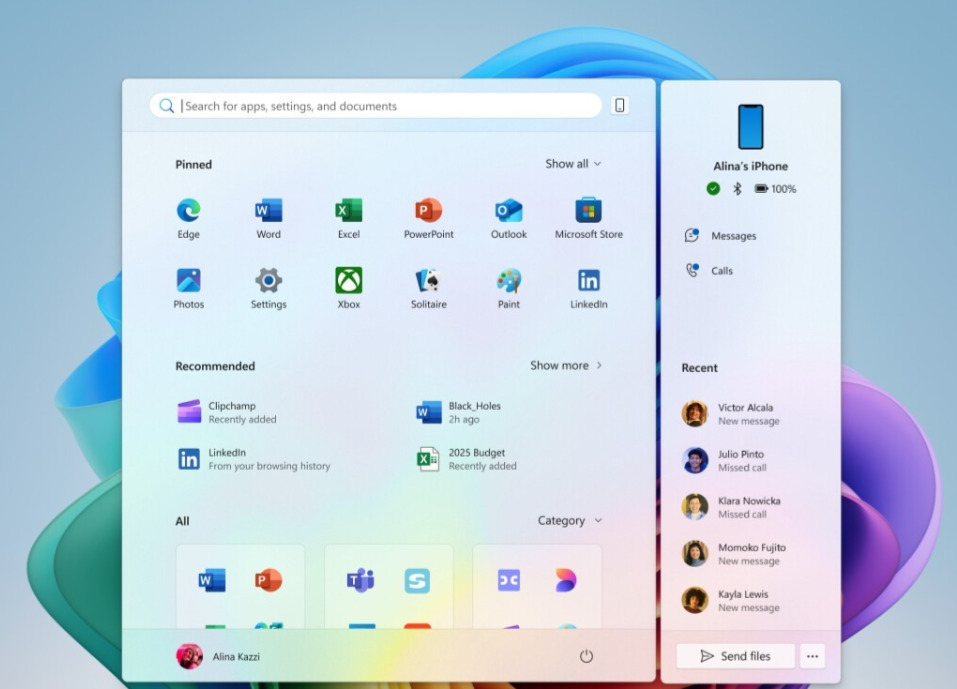Image resolution: width=957 pixels, height=689 pixels.
Task: Launch the Xbox pinned app
Action: pyautogui.click(x=348, y=288)
